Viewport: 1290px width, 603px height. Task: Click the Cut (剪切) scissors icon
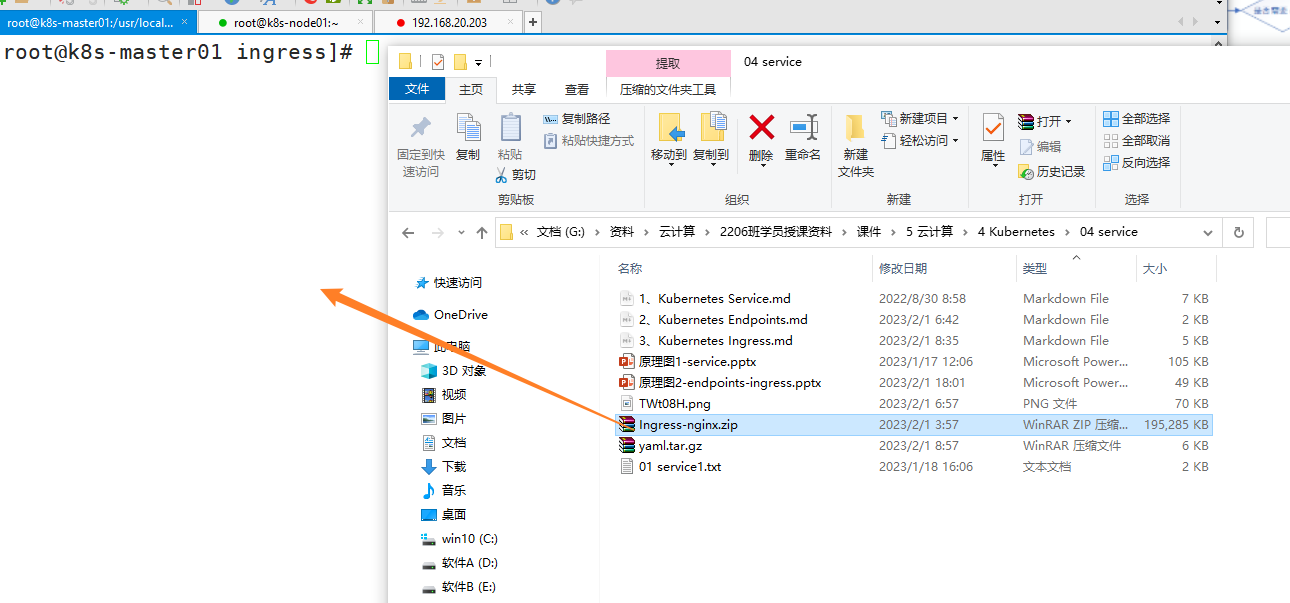[502, 175]
